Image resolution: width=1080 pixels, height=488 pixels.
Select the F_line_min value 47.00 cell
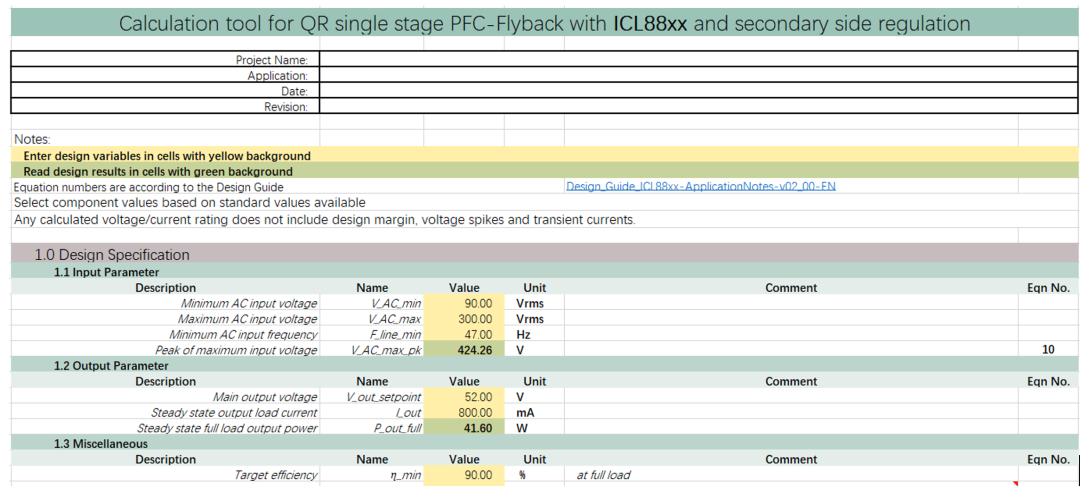click(x=464, y=334)
